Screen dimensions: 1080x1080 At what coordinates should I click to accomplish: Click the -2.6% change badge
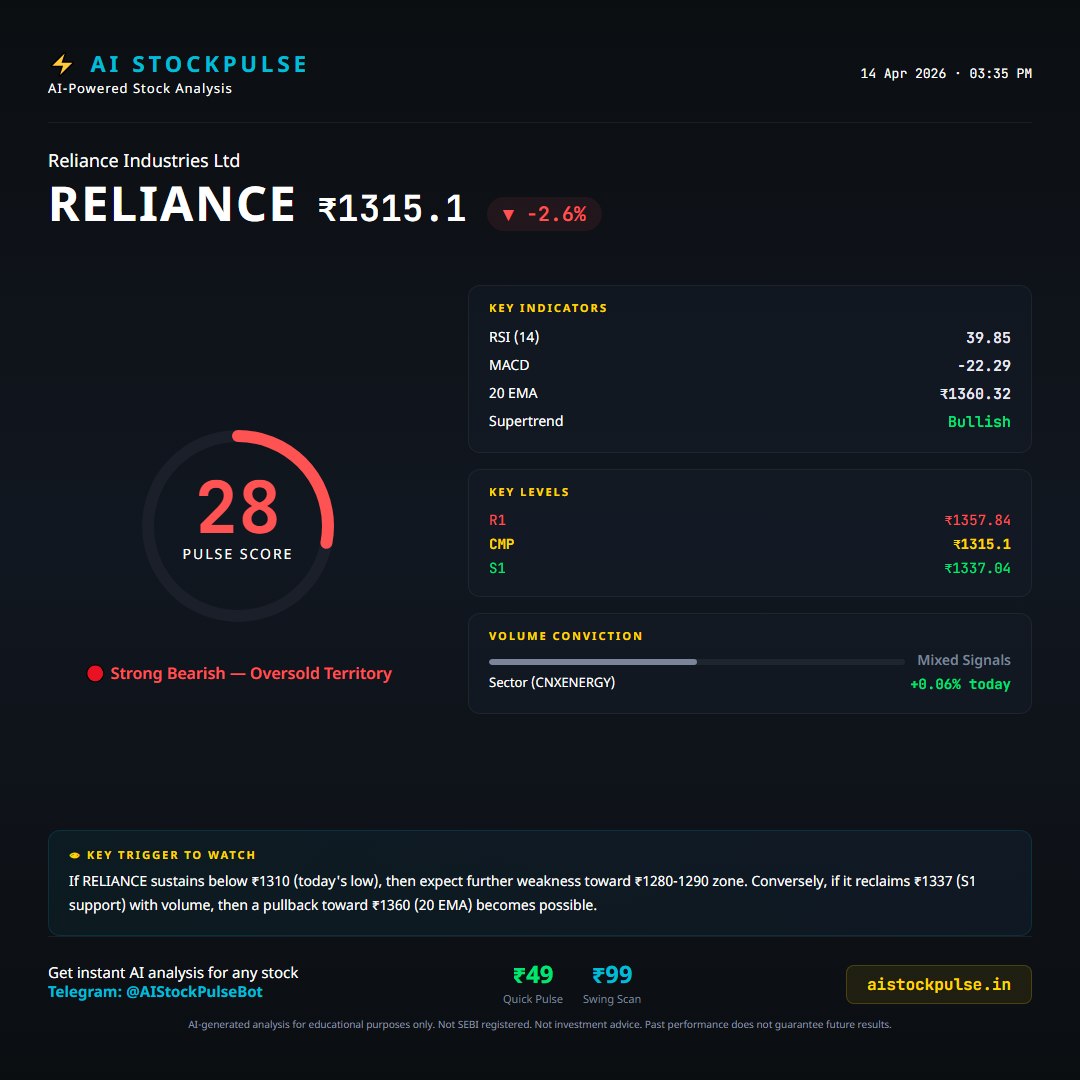tap(544, 214)
